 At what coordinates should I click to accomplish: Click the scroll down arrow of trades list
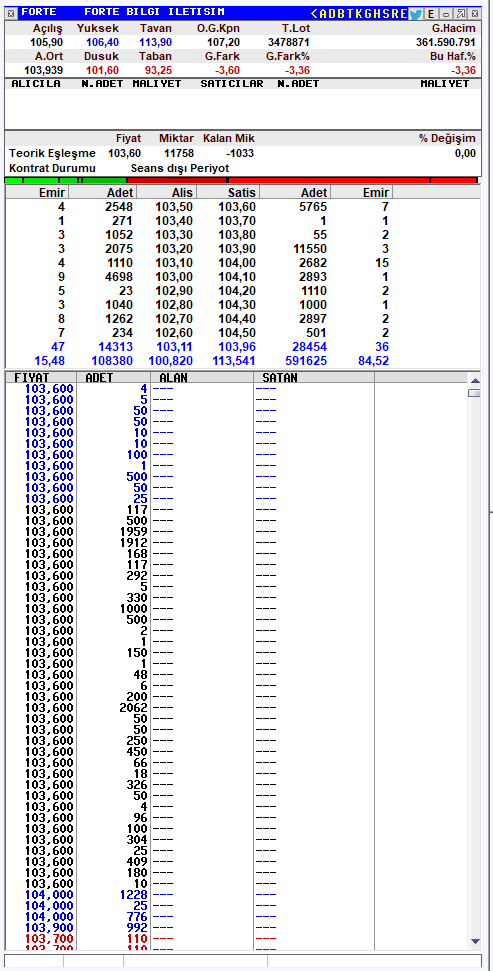point(474,941)
